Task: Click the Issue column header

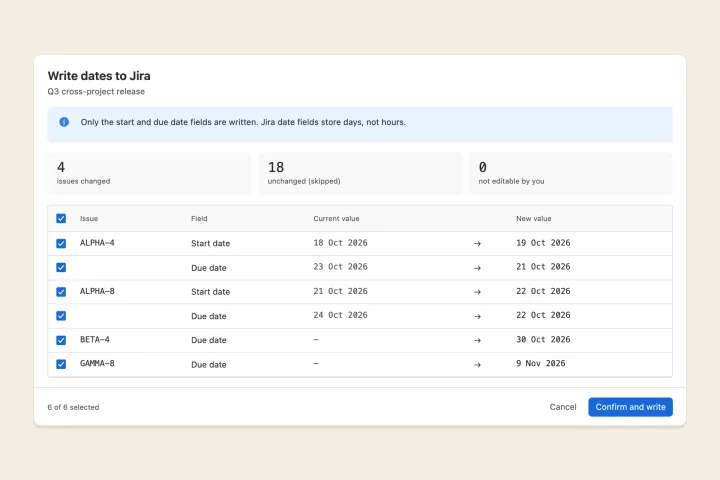Action: (89, 219)
